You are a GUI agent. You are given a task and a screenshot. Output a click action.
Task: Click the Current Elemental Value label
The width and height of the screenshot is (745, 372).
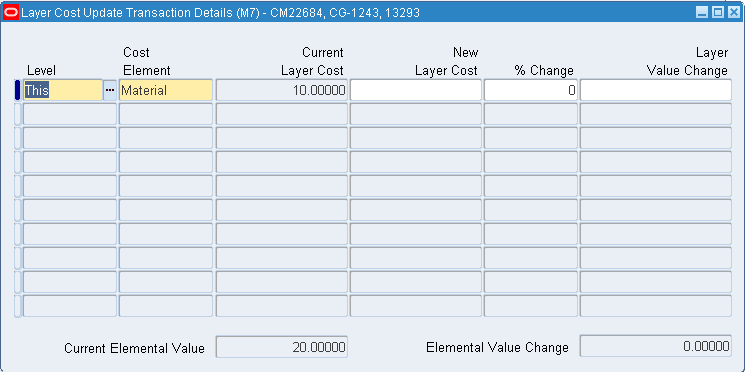coord(134,348)
